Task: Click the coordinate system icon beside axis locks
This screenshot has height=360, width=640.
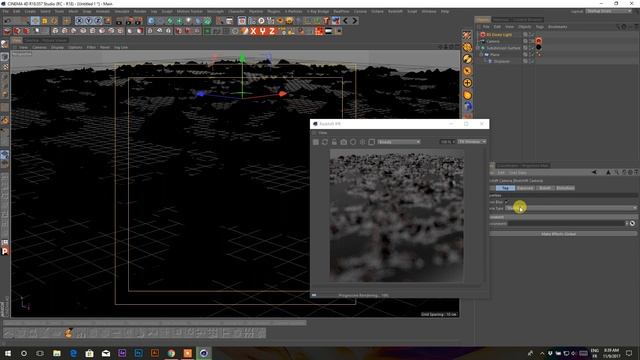Action: tap(108, 20)
